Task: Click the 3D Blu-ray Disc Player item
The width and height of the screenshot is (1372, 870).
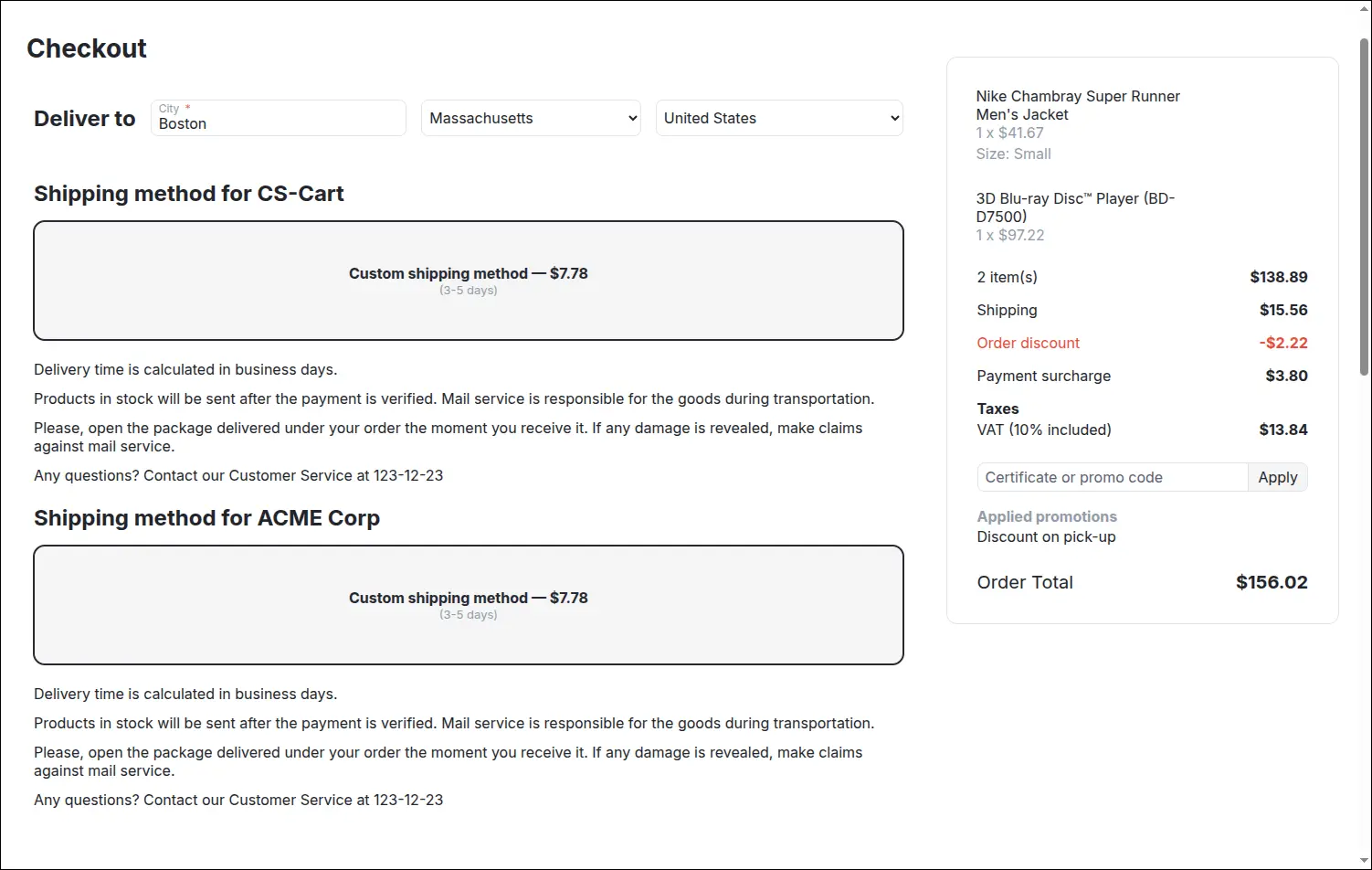Action: pyautogui.click(x=1075, y=207)
